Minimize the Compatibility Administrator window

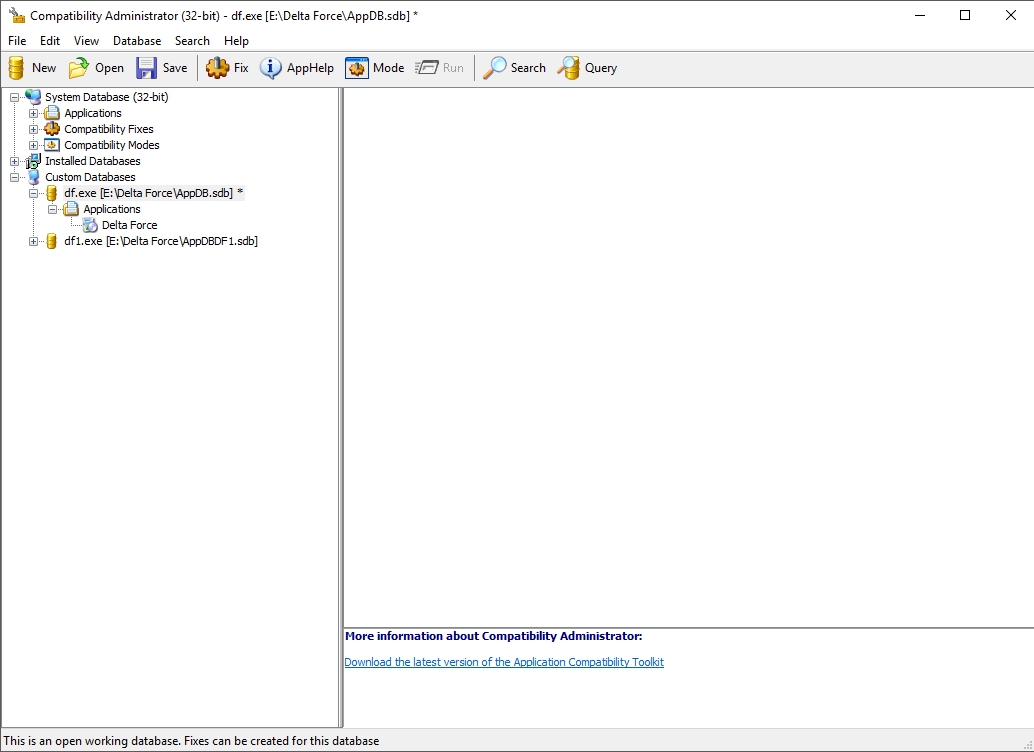(920, 15)
